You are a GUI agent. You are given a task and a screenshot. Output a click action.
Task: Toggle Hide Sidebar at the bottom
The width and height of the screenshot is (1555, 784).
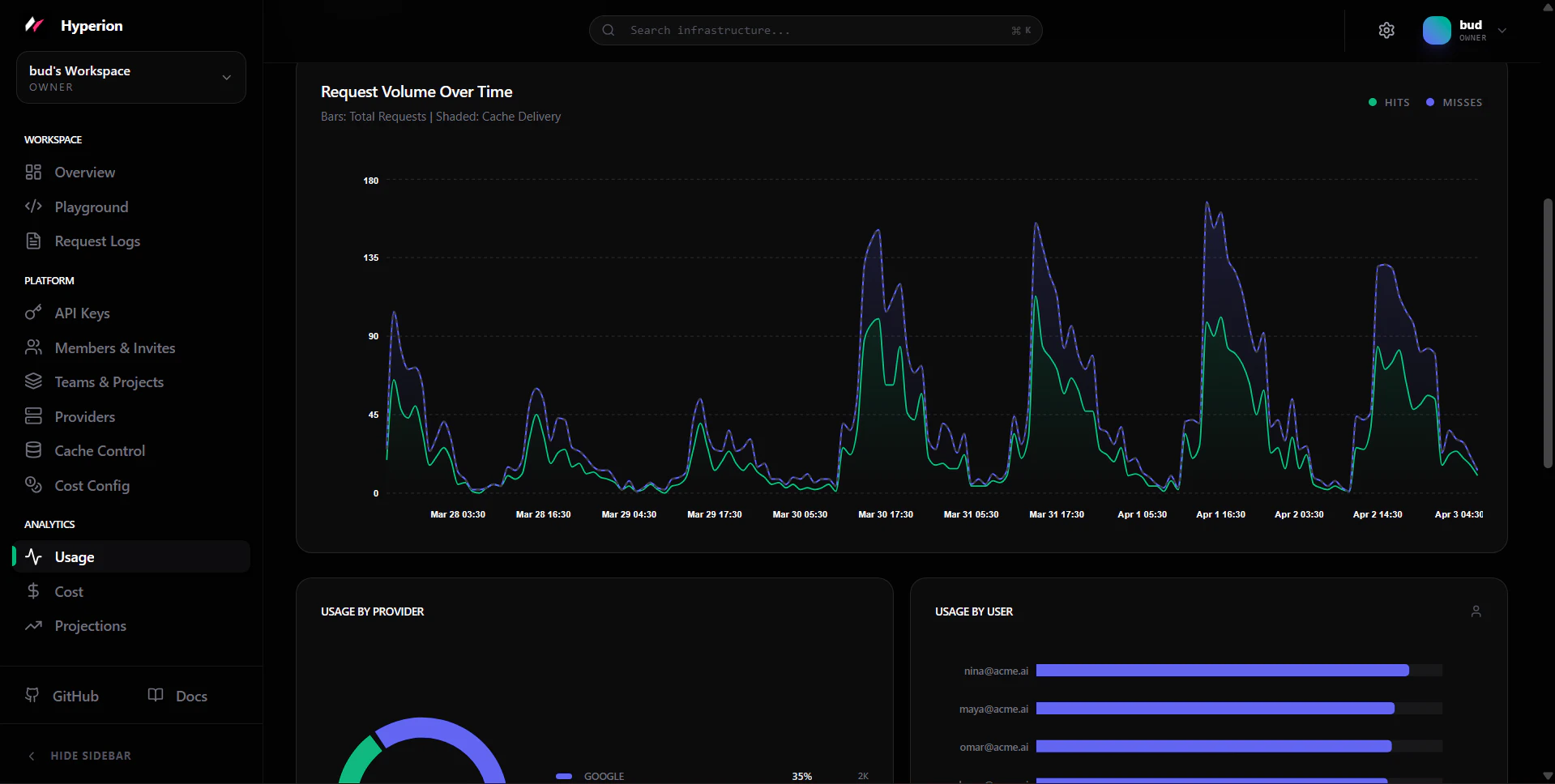79,755
